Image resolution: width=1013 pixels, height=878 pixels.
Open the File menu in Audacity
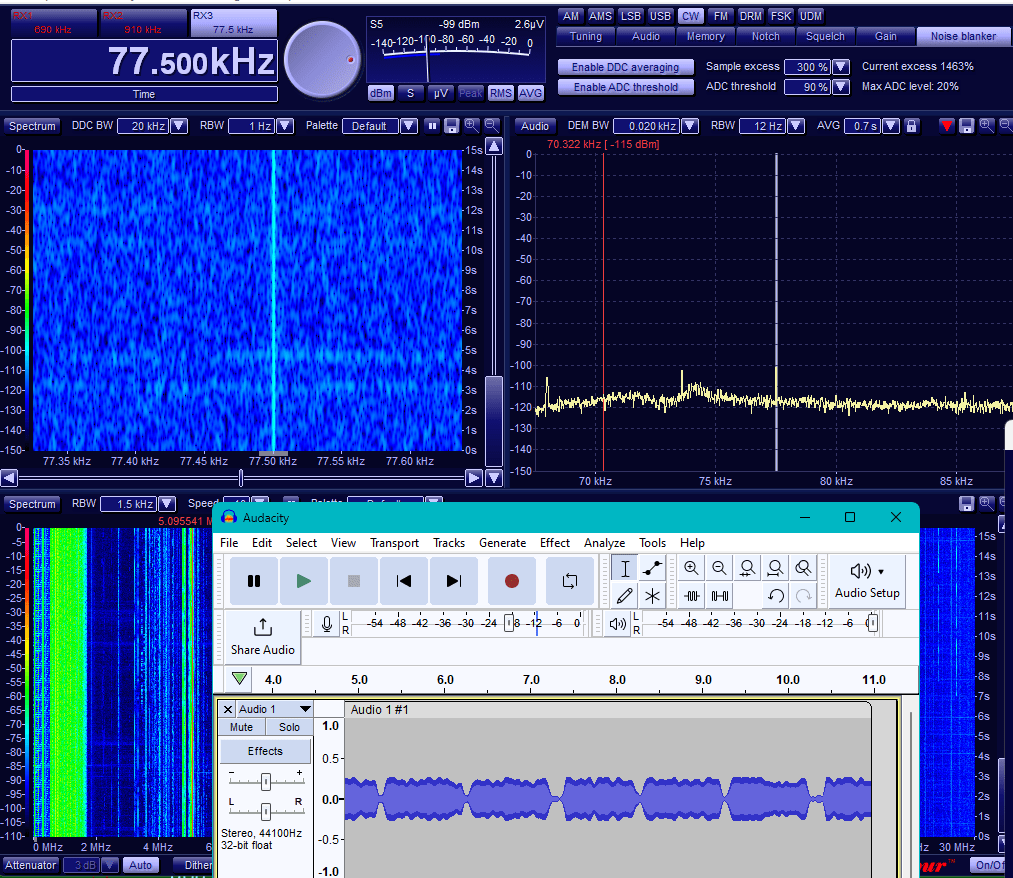point(229,543)
